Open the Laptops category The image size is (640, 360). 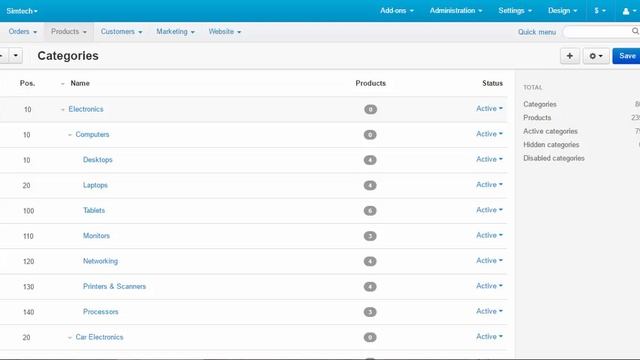95,185
